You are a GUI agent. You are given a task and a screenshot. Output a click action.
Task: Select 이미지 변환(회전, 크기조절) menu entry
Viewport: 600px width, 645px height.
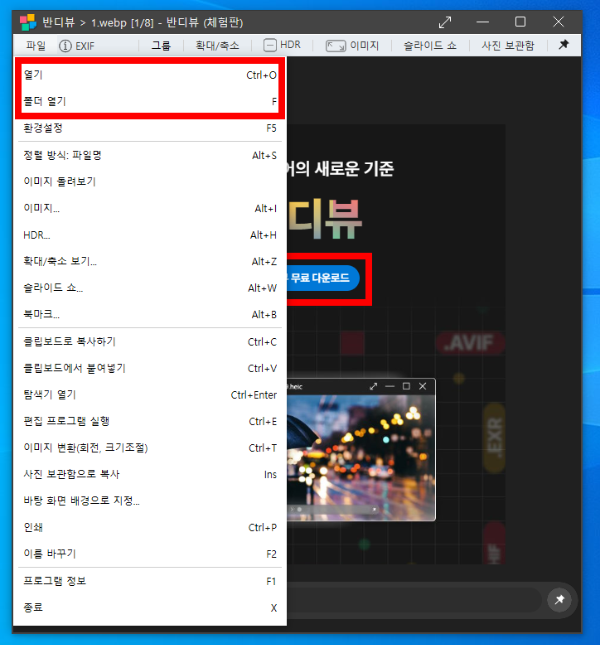[x=150, y=448]
